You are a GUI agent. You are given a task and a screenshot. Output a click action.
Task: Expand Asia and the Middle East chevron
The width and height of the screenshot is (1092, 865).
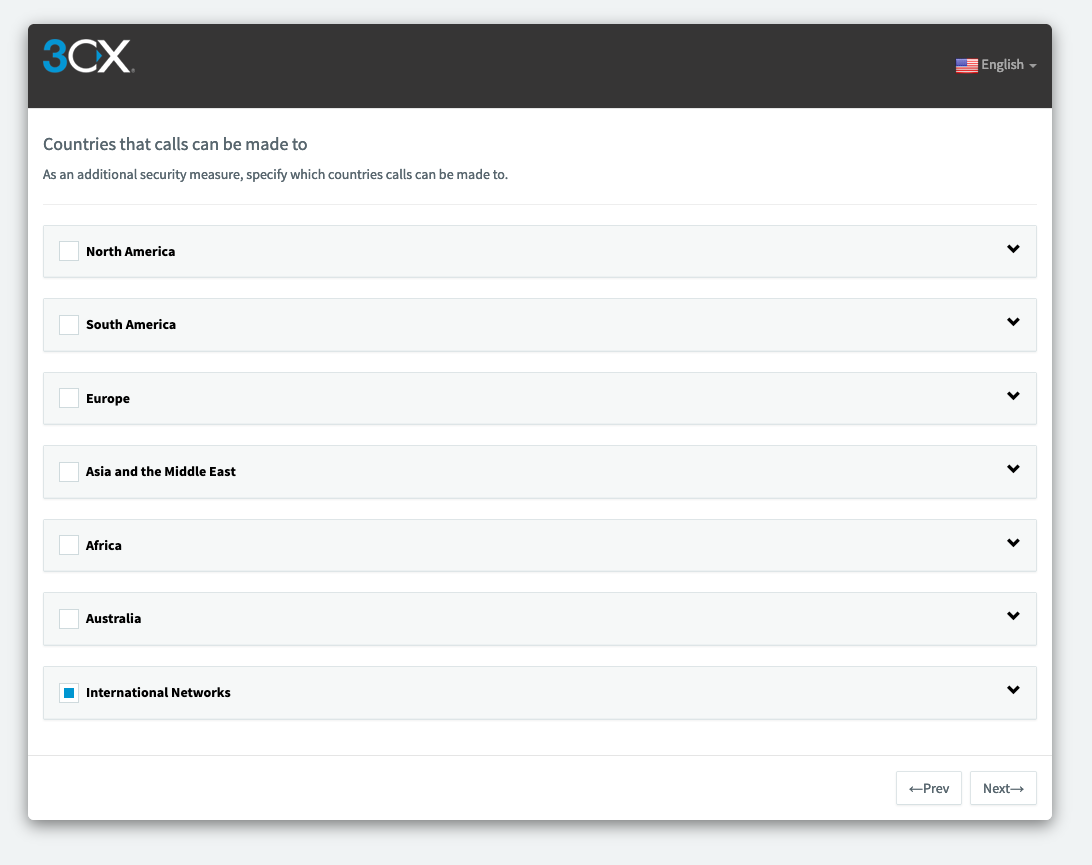[x=1013, y=469]
